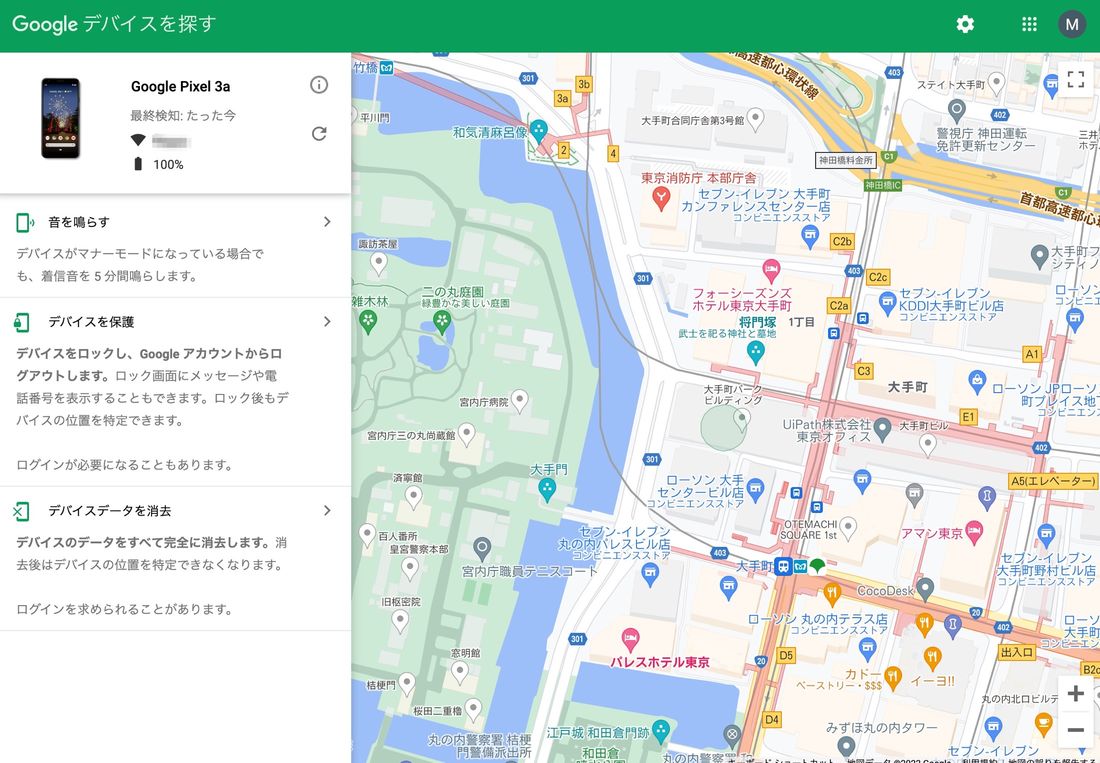Click the セブン-イレブン 丸の内パレスビル店 pin

(x=650, y=574)
